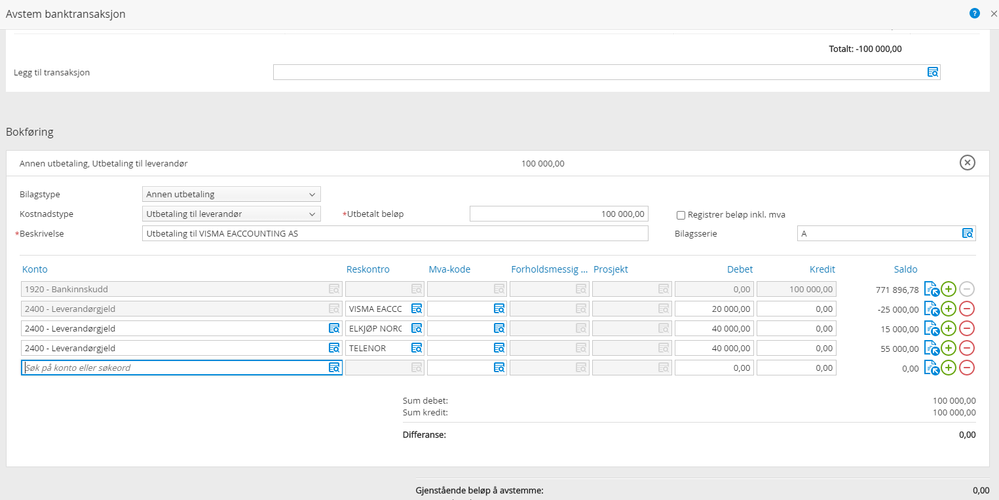View account details for 15 000,00 saldo row
This screenshot has width=999, height=500.
coord(931,329)
